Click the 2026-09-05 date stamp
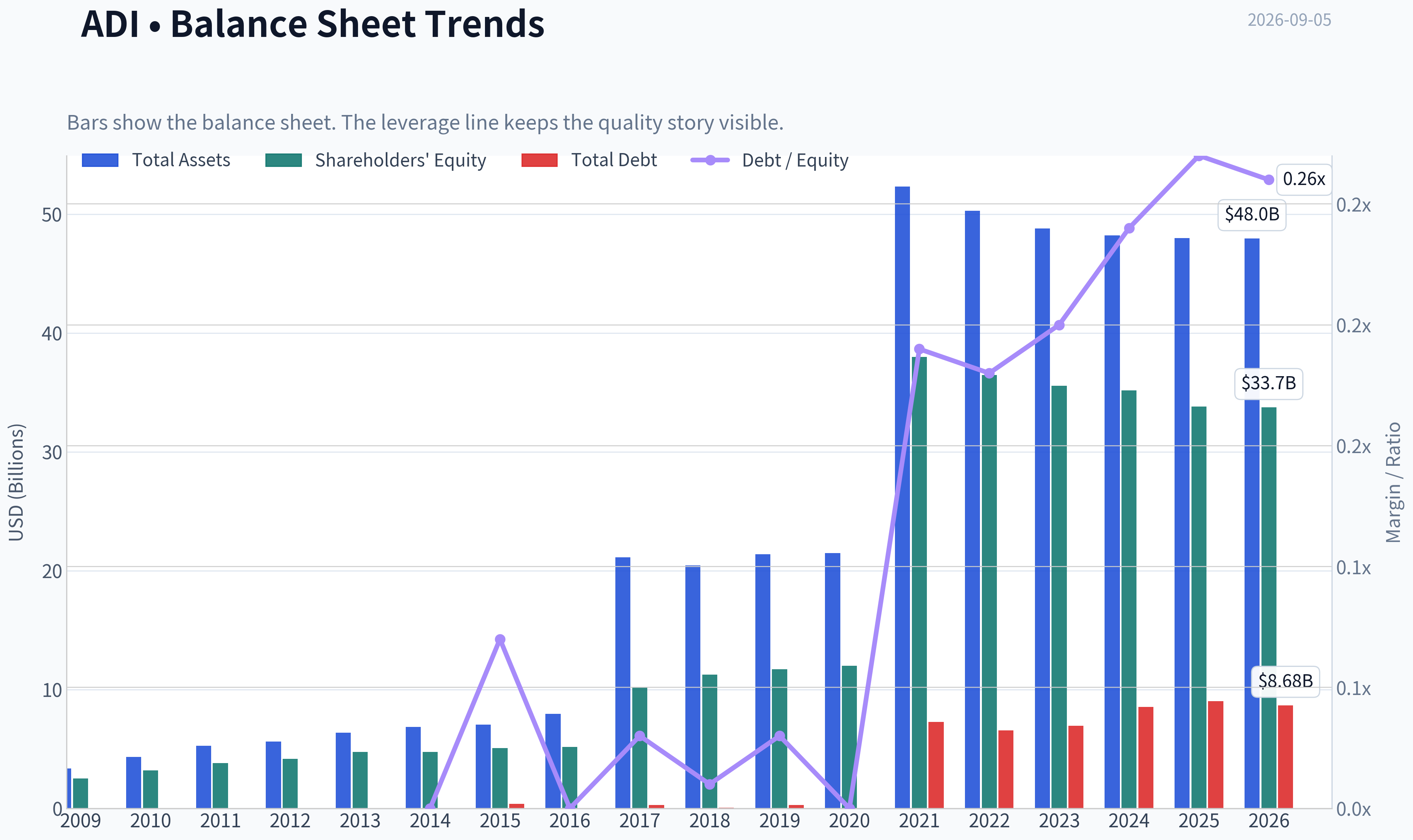Screen dimensions: 1413x840 click(x=1290, y=20)
